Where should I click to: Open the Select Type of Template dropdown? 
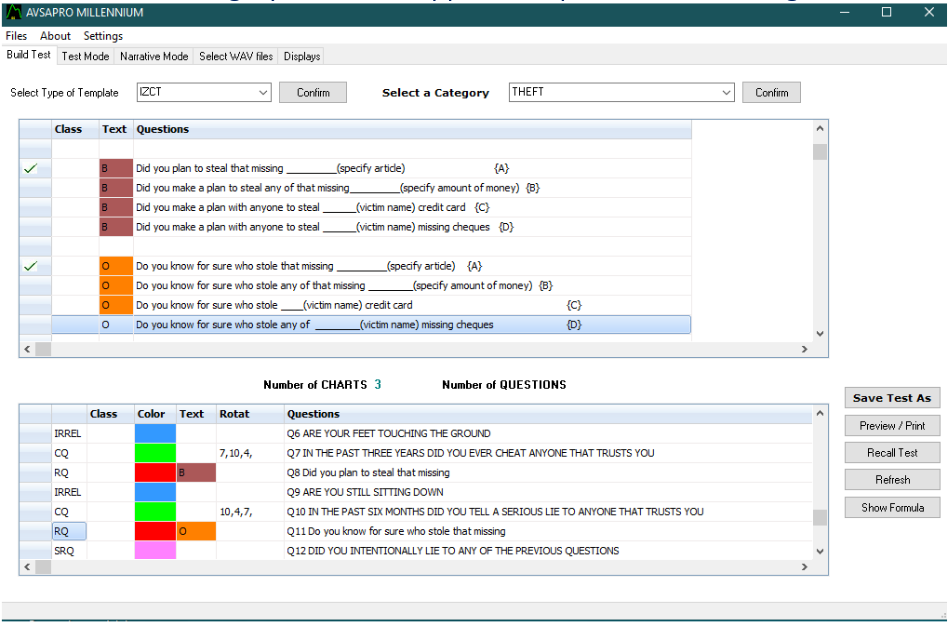coord(263,93)
